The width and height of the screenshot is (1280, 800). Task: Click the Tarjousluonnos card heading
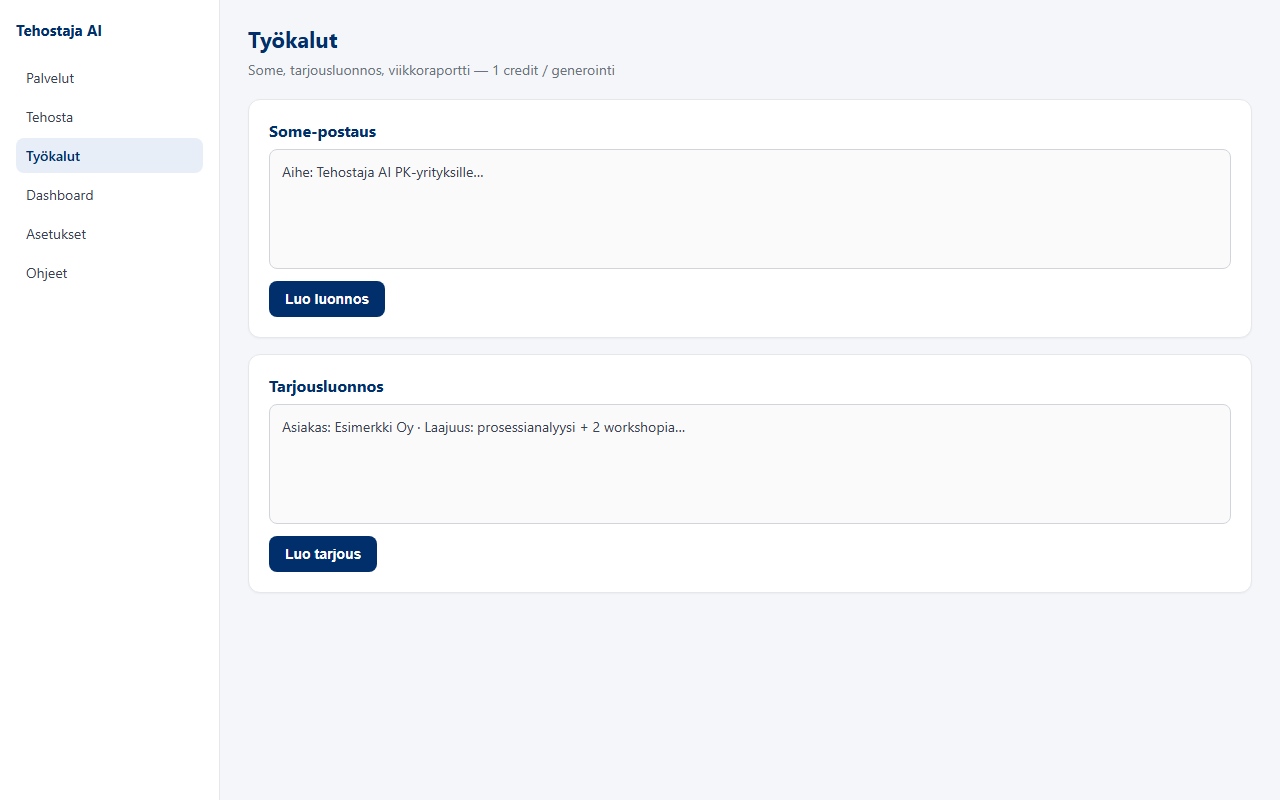click(x=326, y=386)
